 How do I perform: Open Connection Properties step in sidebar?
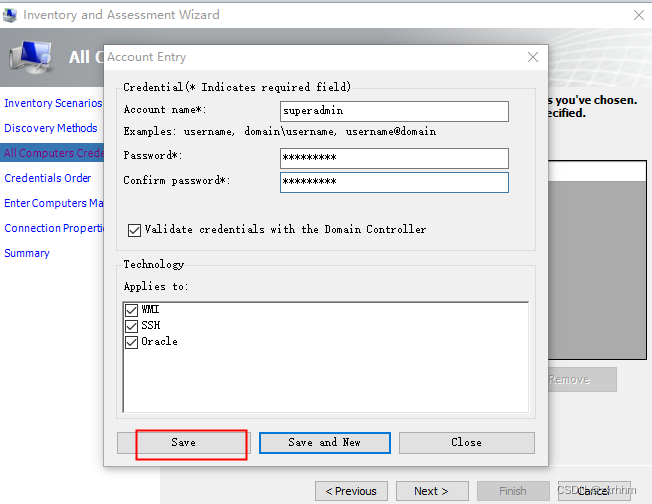(x=54, y=228)
